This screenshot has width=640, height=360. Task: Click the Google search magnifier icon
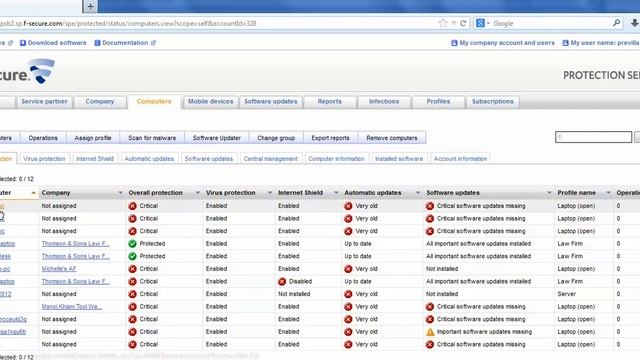click(x=616, y=23)
